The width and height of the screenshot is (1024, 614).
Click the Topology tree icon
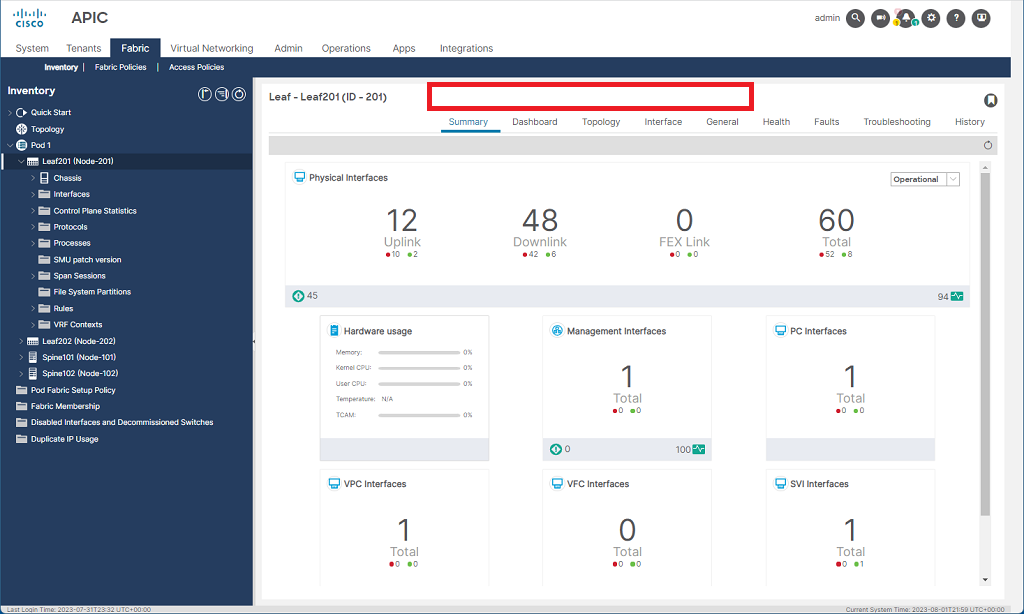pyautogui.click(x=22, y=129)
